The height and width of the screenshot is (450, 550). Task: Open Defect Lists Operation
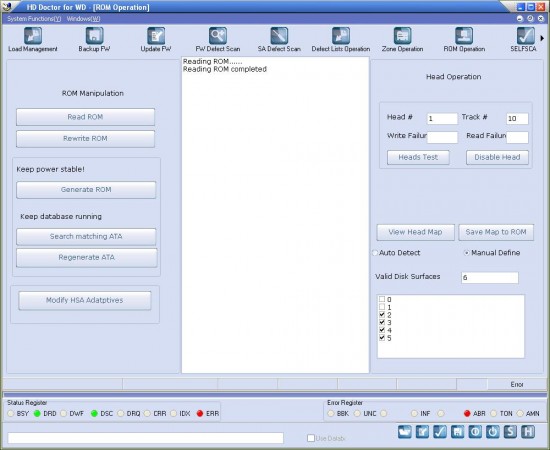pos(341,40)
